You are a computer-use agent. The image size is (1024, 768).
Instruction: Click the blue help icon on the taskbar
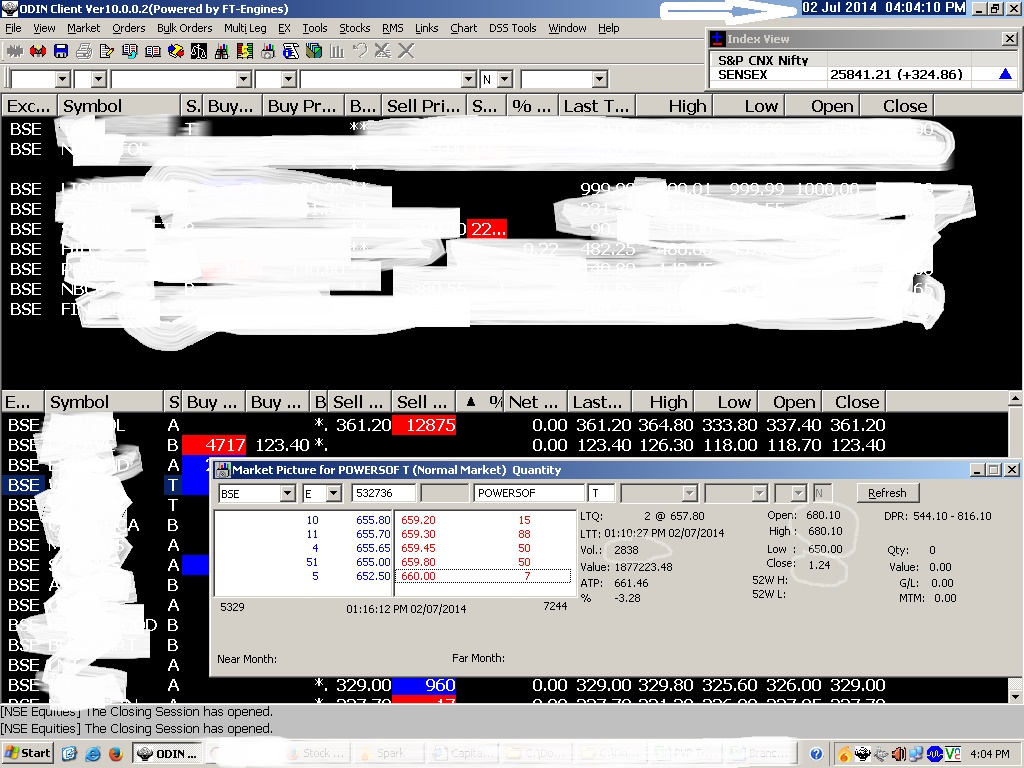tap(816, 754)
